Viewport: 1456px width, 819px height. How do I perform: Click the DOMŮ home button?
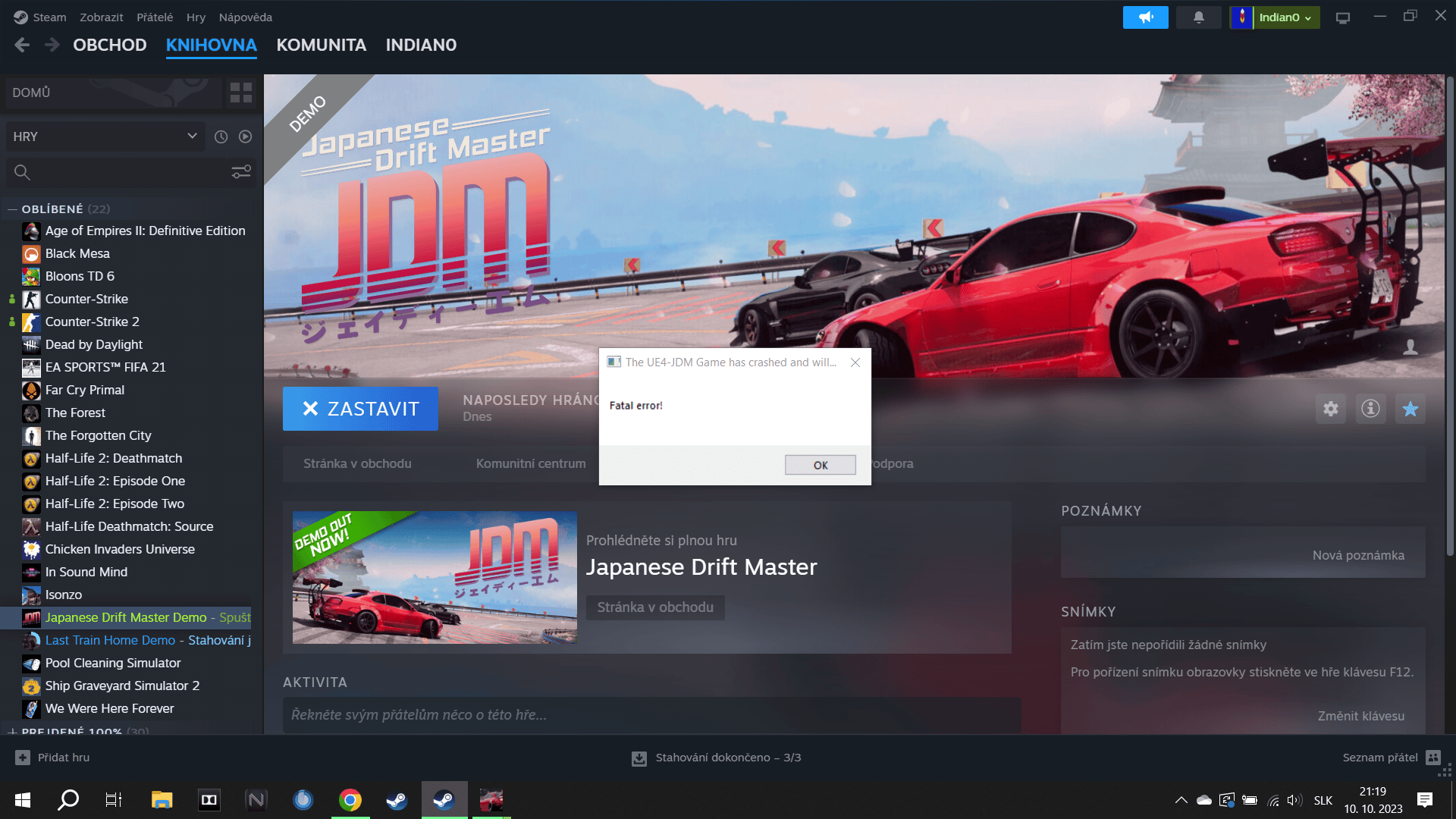(114, 93)
